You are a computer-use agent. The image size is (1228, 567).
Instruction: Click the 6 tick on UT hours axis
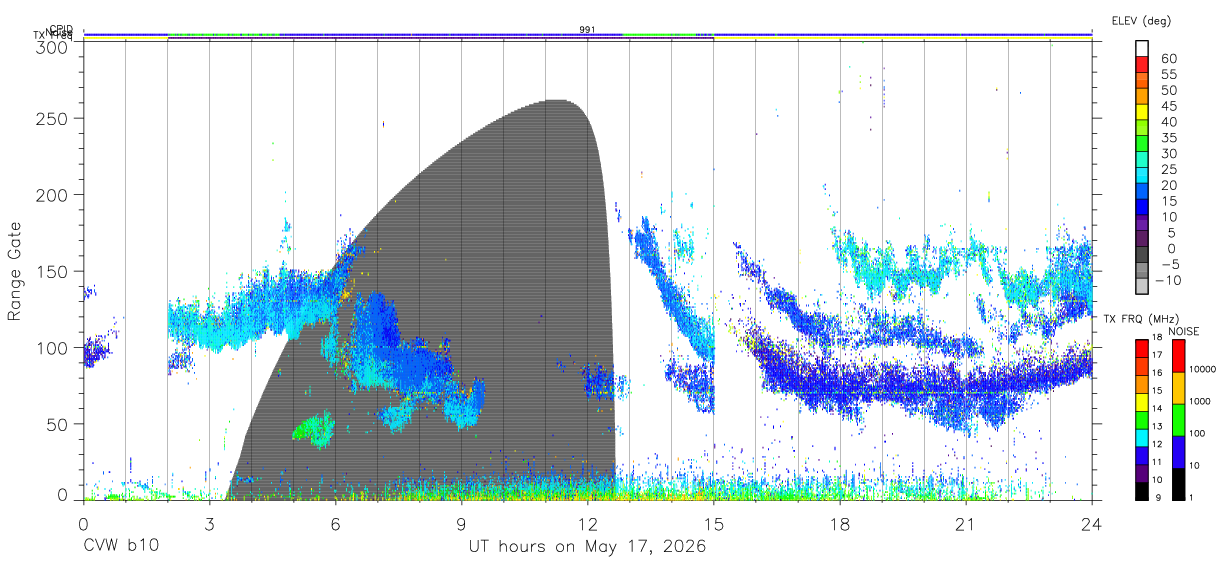(336, 524)
